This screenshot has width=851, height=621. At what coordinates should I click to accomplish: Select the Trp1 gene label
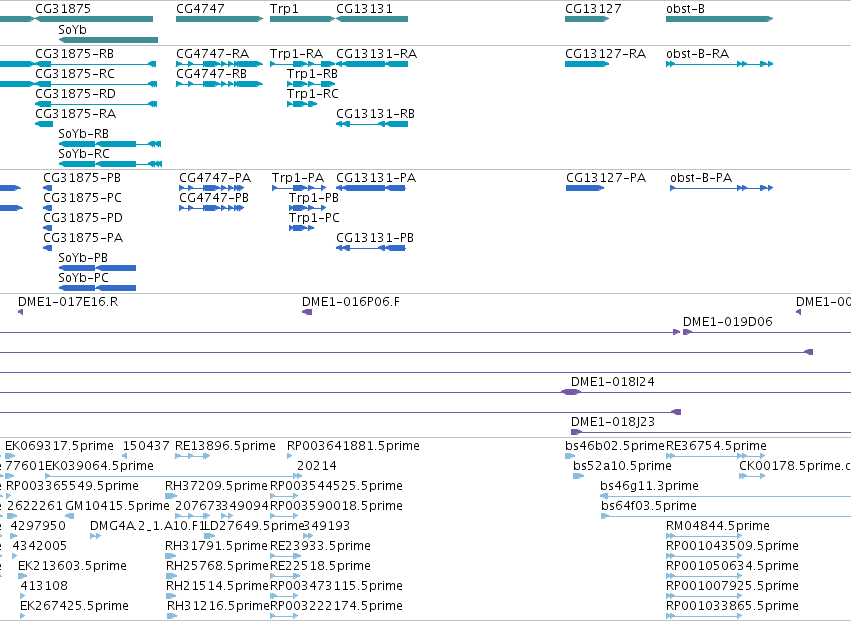point(284,9)
